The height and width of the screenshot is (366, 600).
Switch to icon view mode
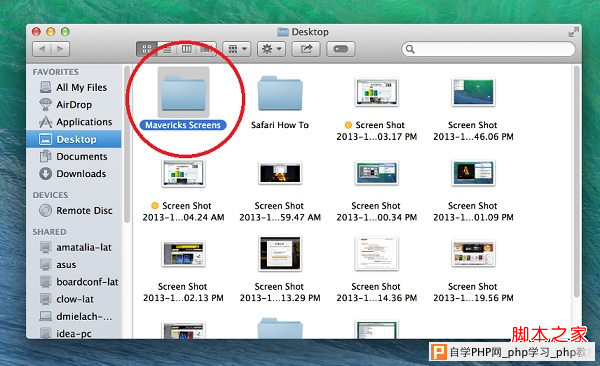(x=147, y=49)
